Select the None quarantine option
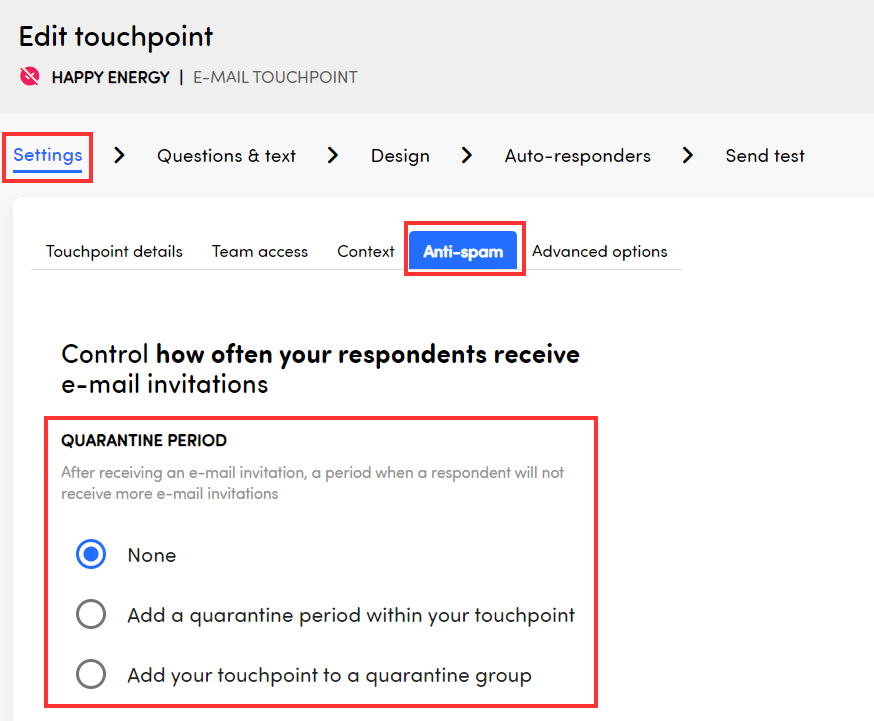 91,555
